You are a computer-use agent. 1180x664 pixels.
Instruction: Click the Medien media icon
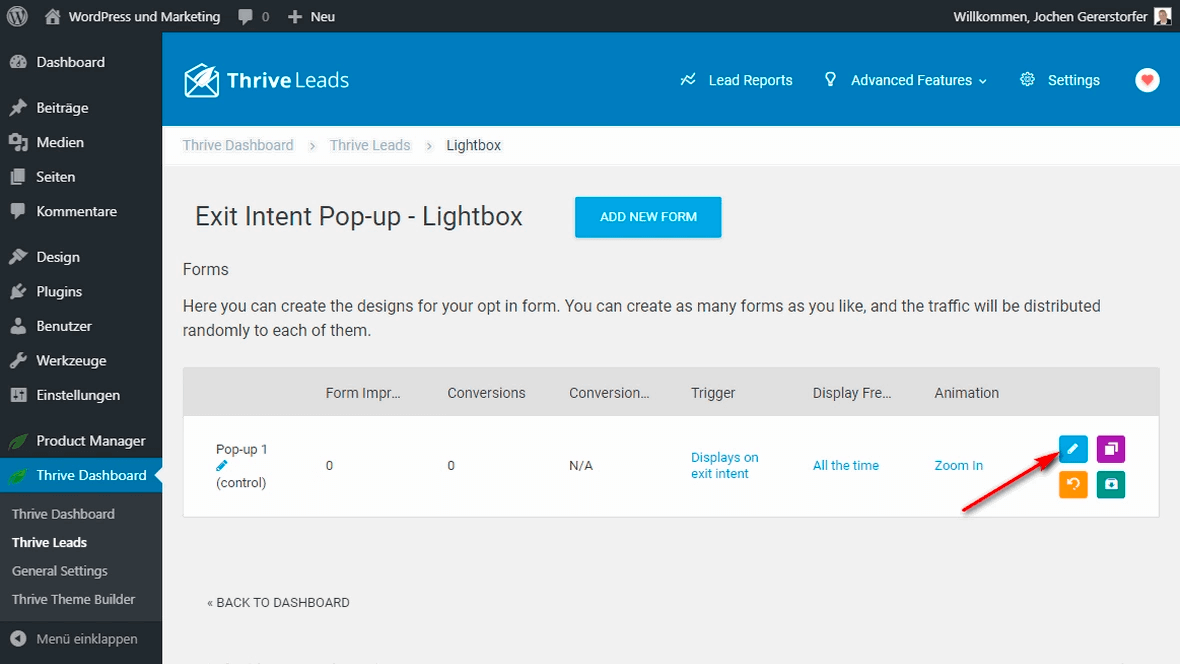click(x=18, y=142)
